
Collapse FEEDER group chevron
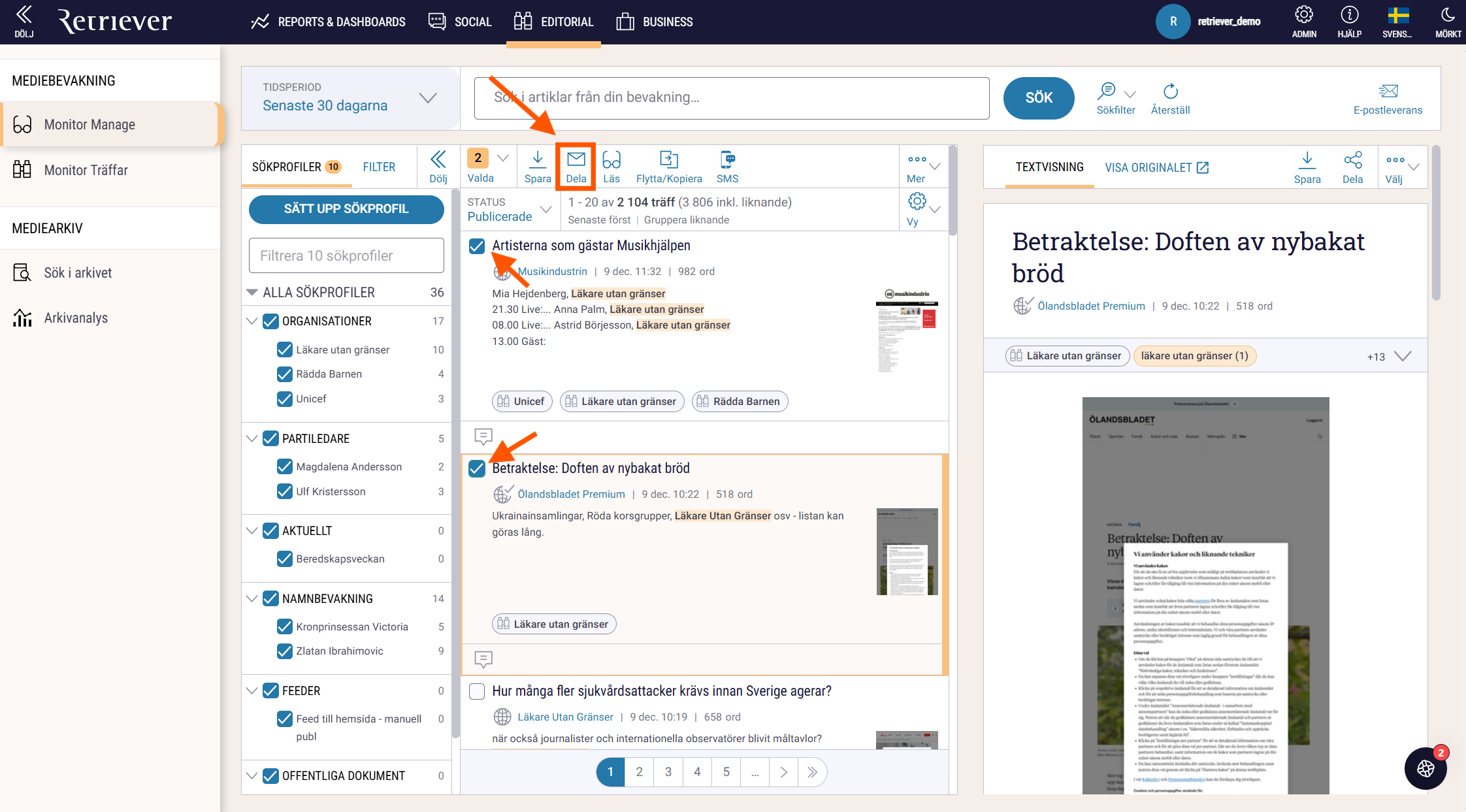[252, 690]
